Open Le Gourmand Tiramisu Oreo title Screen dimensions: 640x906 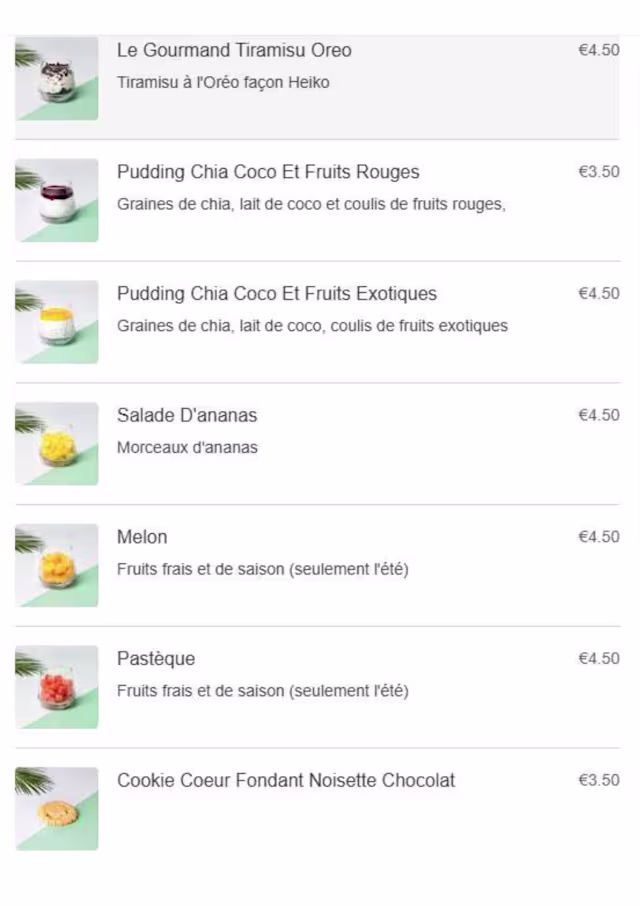point(234,50)
